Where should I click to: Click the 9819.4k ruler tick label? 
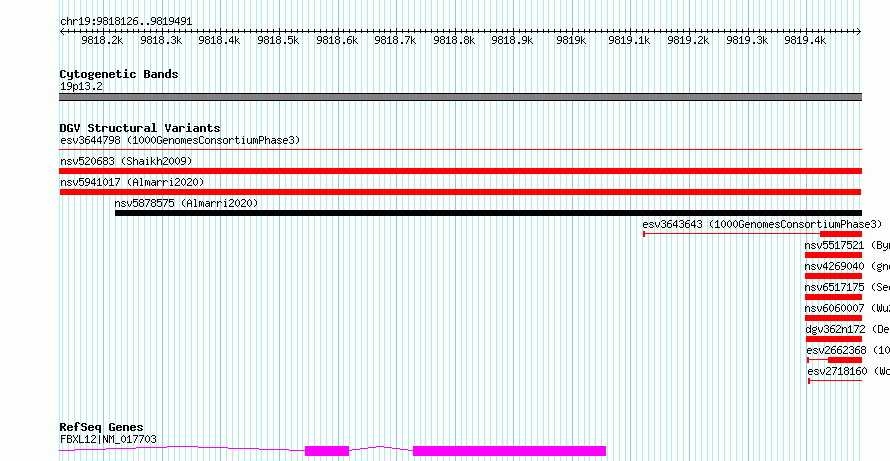coord(805,40)
